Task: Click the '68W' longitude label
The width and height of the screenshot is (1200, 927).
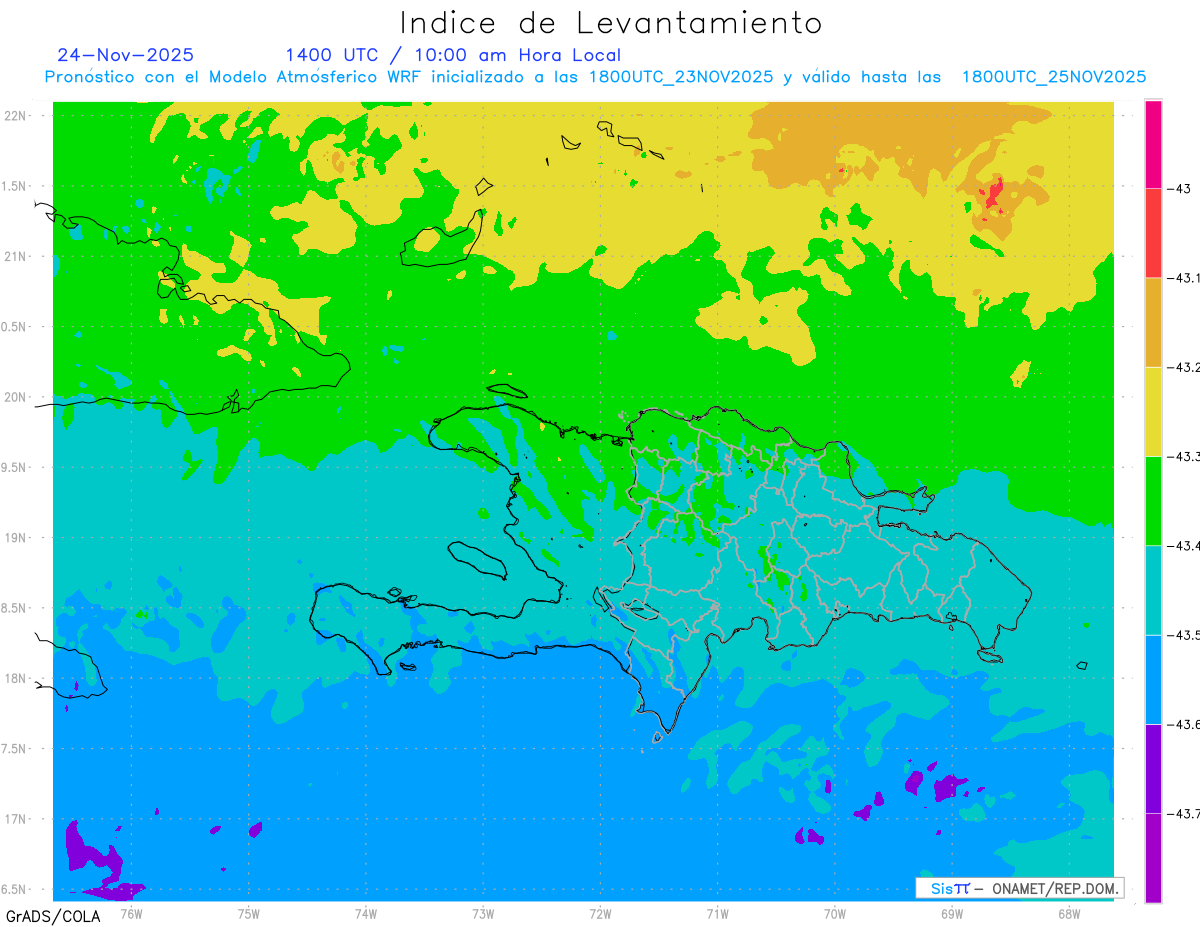Action: [x=1068, y=913]
